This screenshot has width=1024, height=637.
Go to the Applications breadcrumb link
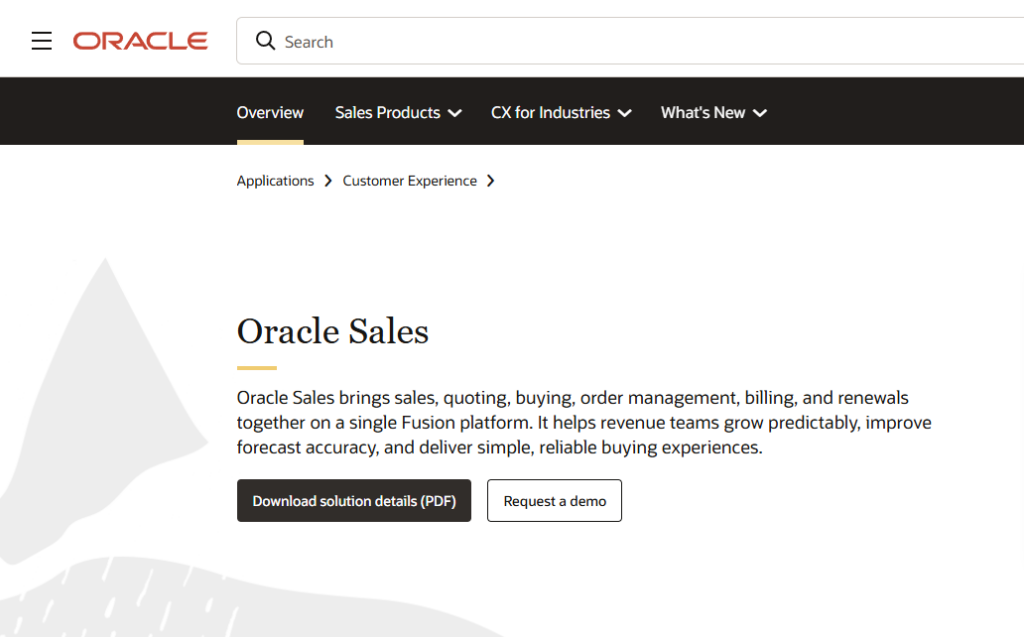[275, 181]
